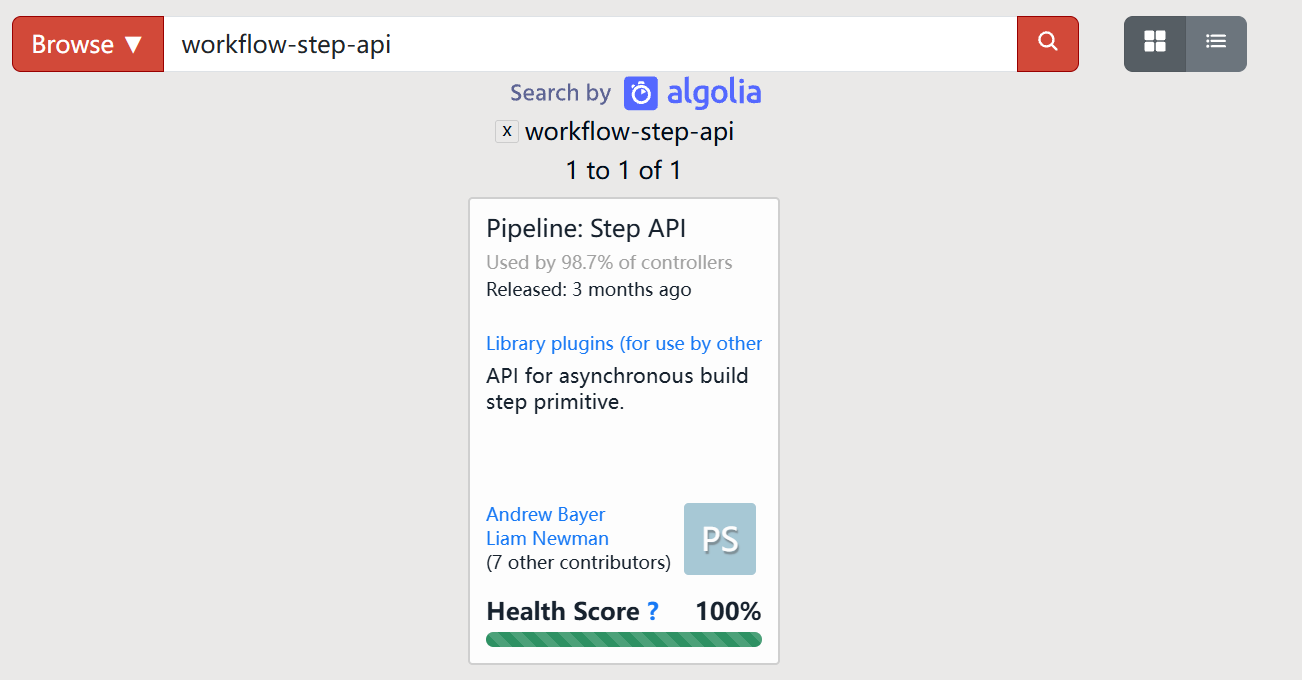
Task: Click the 7 other contributors text
Action: pos(578,562)
